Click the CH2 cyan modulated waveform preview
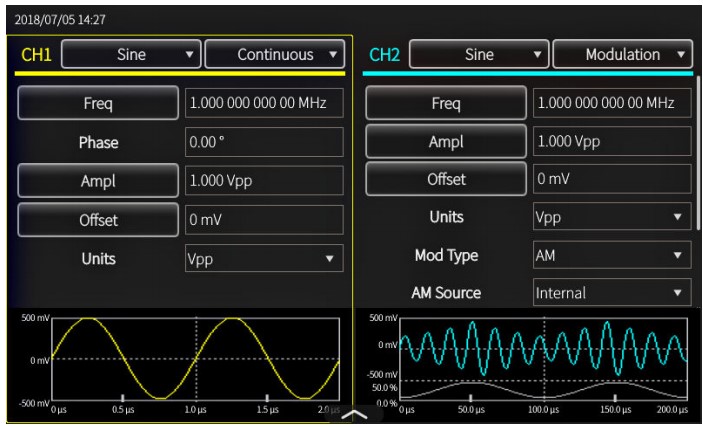 pos(544,348)
